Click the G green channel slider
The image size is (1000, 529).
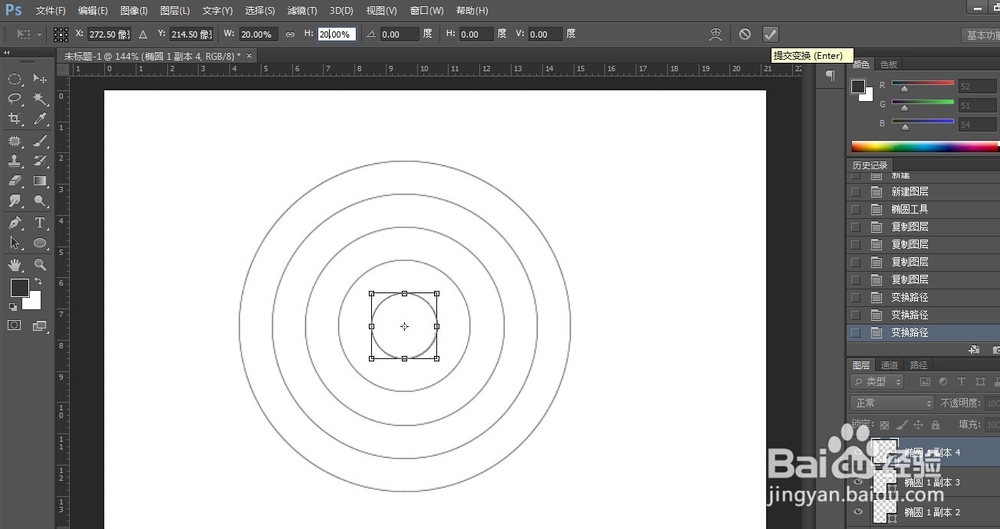[x=923, y=104]
